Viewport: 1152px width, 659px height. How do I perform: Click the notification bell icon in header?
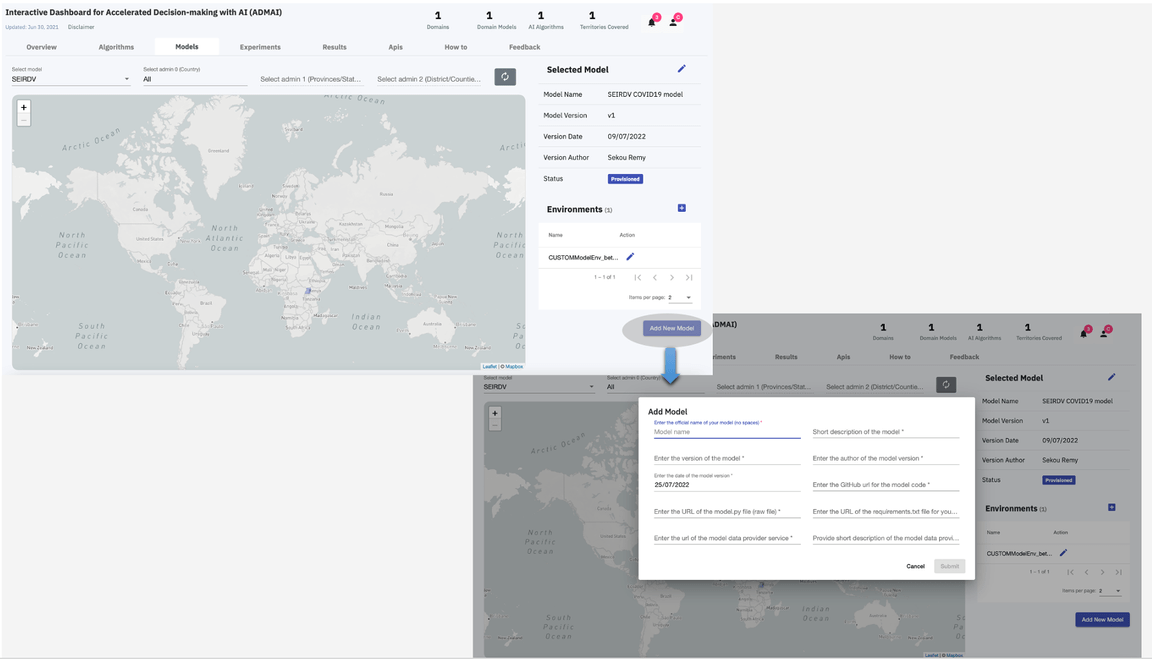(652, 21)
